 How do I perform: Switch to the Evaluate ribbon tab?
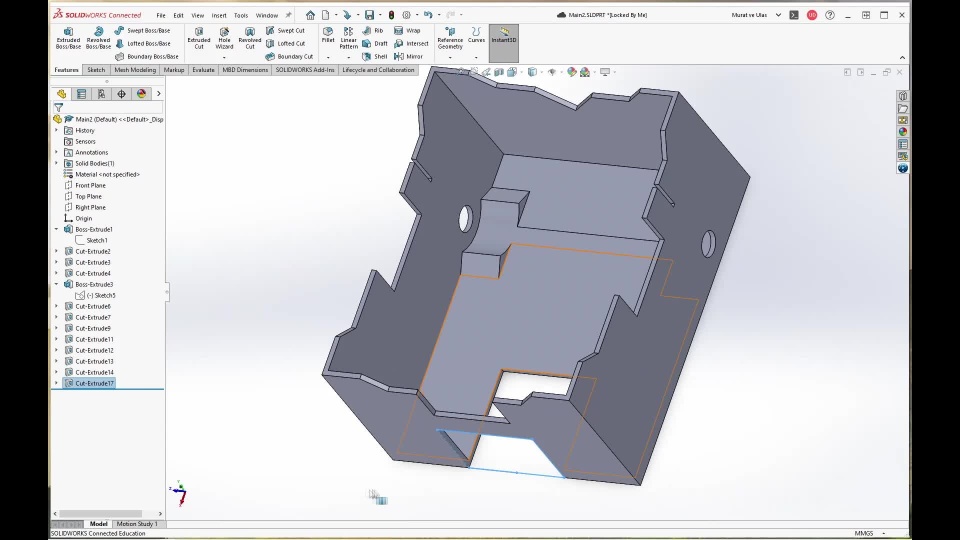203,70
